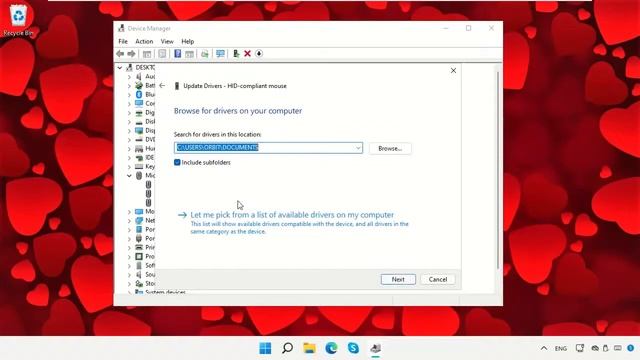Expand the Storage controllers chevron
The height and width of the screenshot is (360, 640).
click(129, 283)
